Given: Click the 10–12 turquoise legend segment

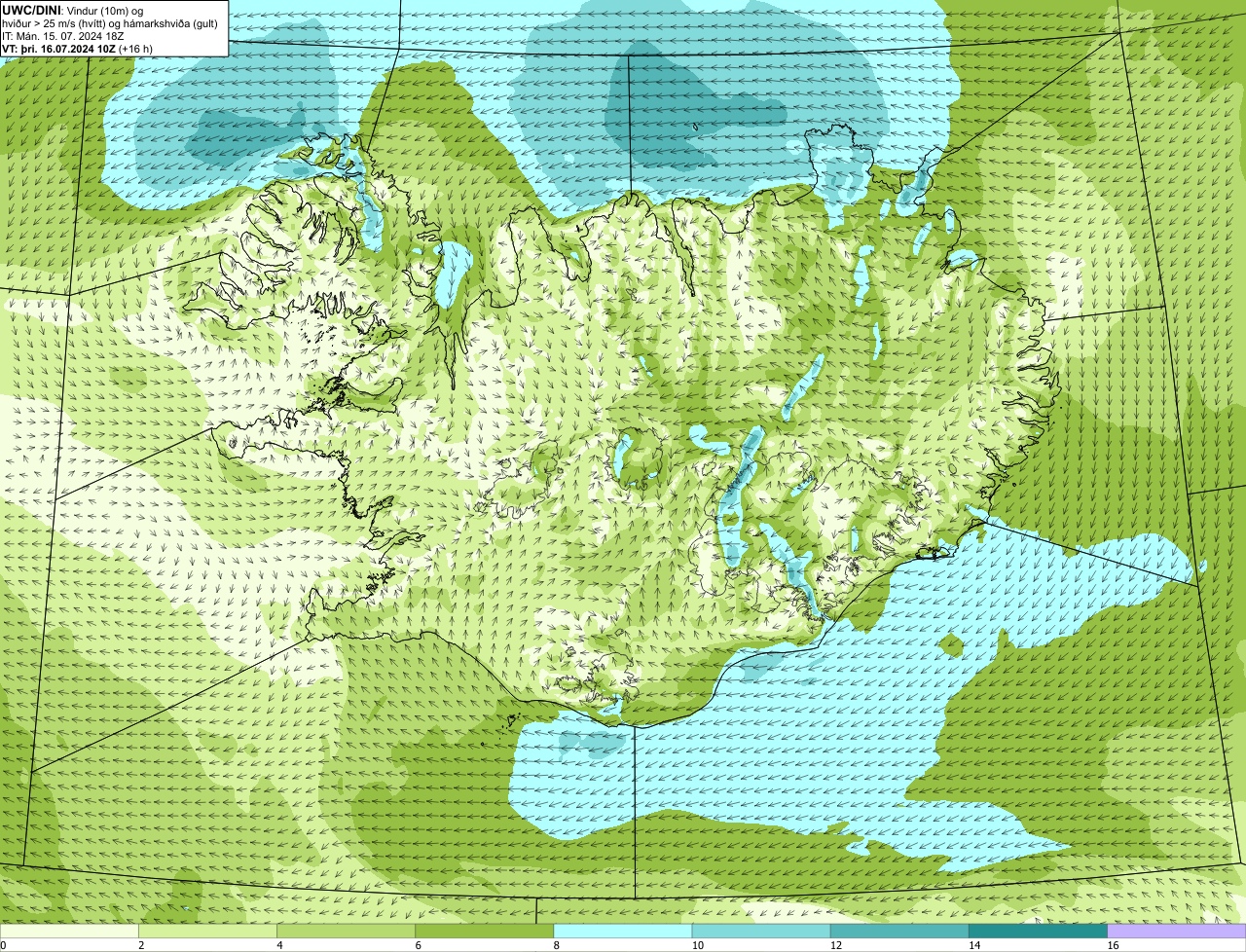Looking at the screenshot, I should [761, 931].
